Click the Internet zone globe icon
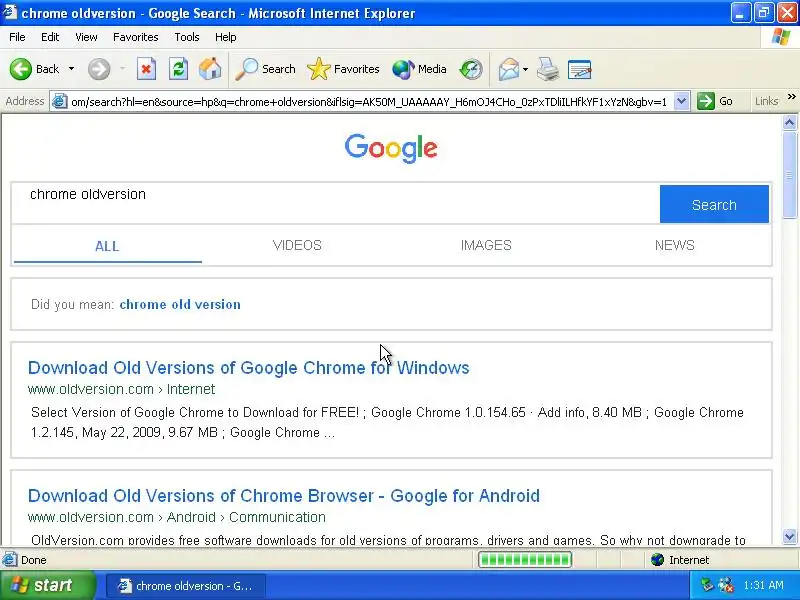 click(658, 560)
